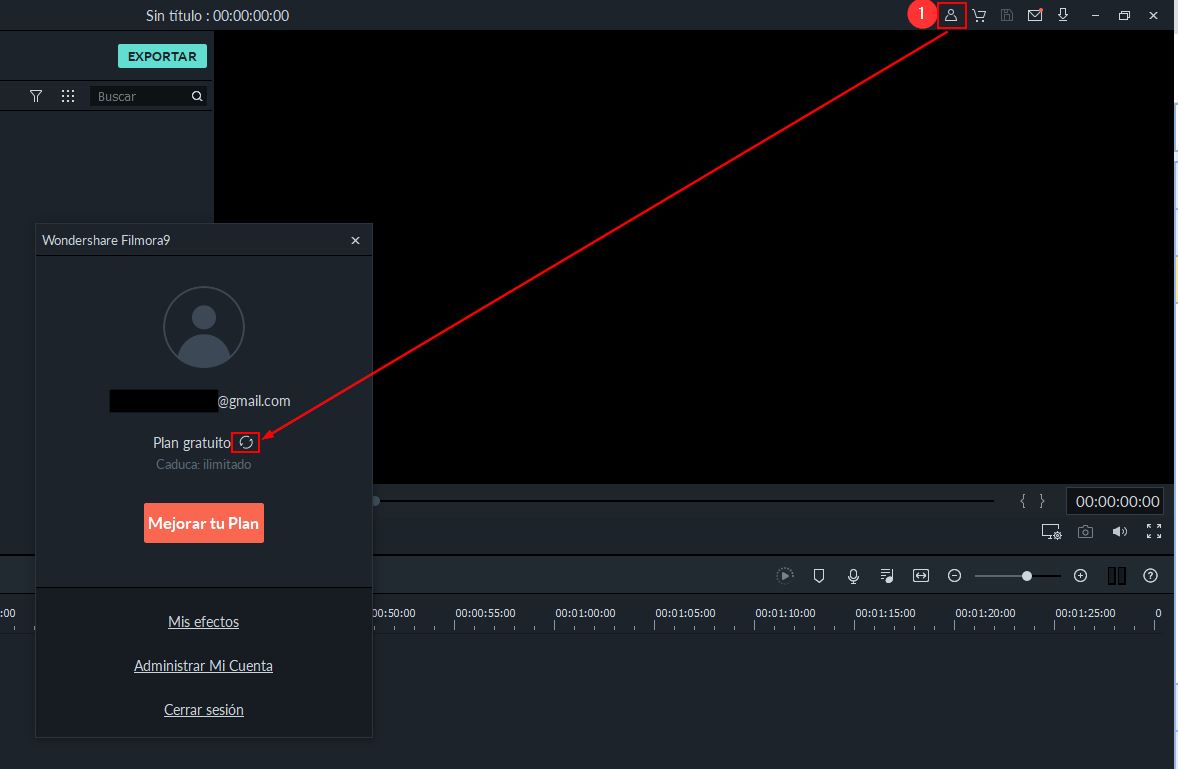The width and height of the screenshot is (1178, 769).
Task: Add a marker with shield icon
Action: pyautogui.click(x=819, y=576)
